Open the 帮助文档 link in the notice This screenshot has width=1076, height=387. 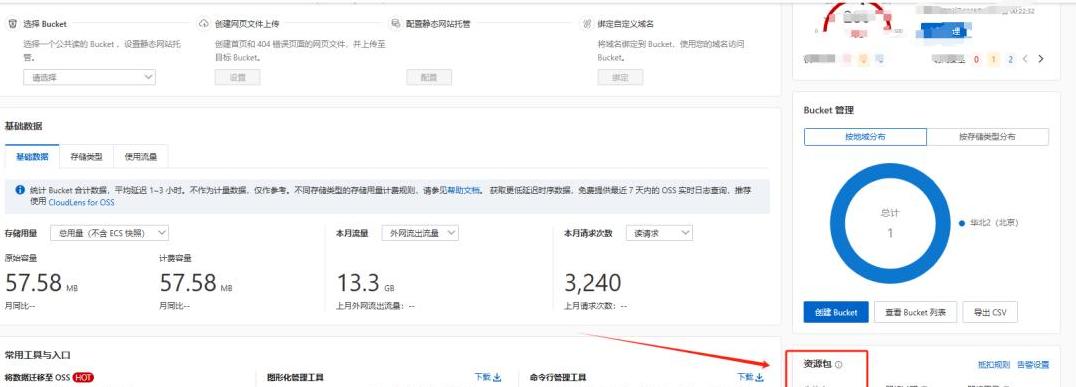(464, 190)
